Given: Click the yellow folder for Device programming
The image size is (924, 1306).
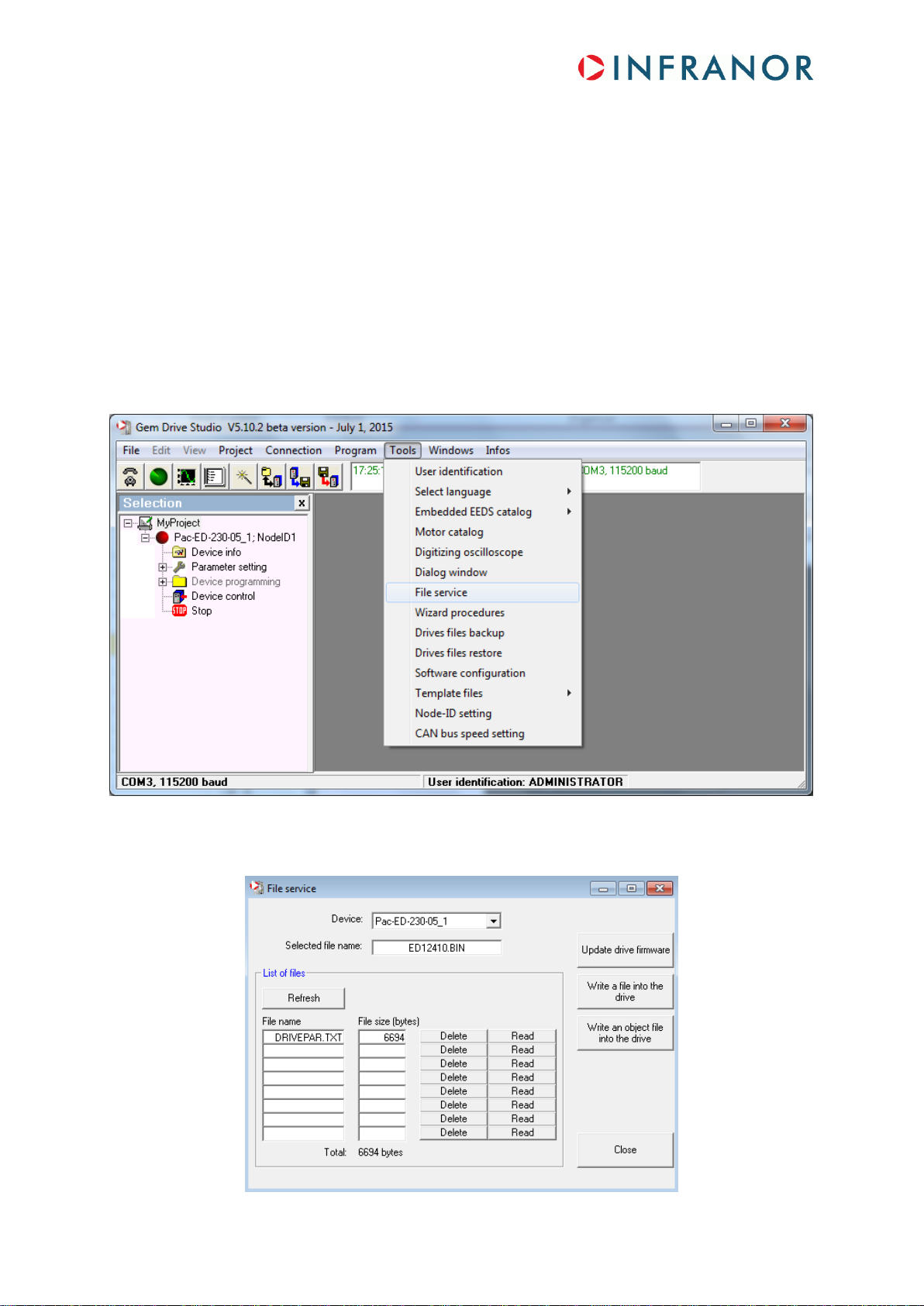Looking at the screenshot, I should tap(179, 581).
